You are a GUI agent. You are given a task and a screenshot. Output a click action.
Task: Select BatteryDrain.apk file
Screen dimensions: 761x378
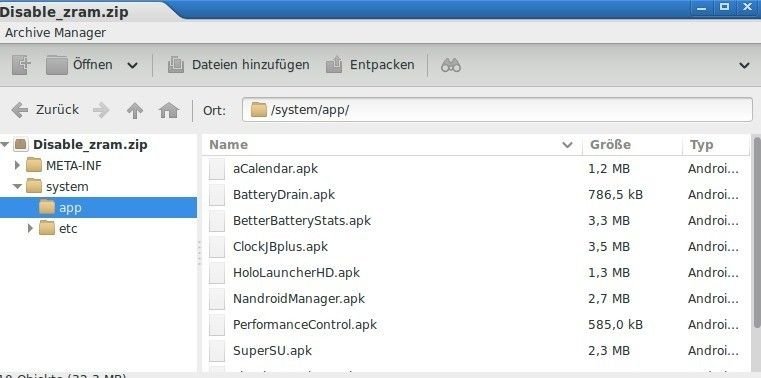coord(284,195)
